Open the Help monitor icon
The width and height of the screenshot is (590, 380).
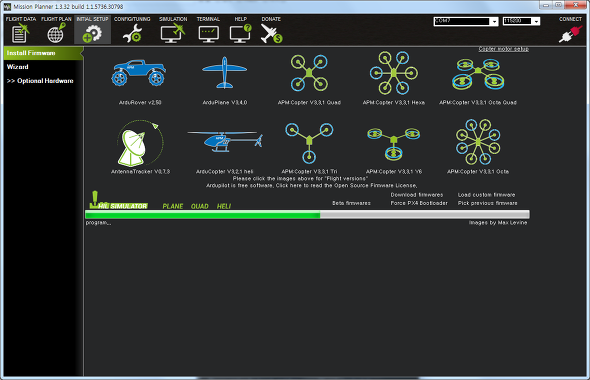[240, 33]
